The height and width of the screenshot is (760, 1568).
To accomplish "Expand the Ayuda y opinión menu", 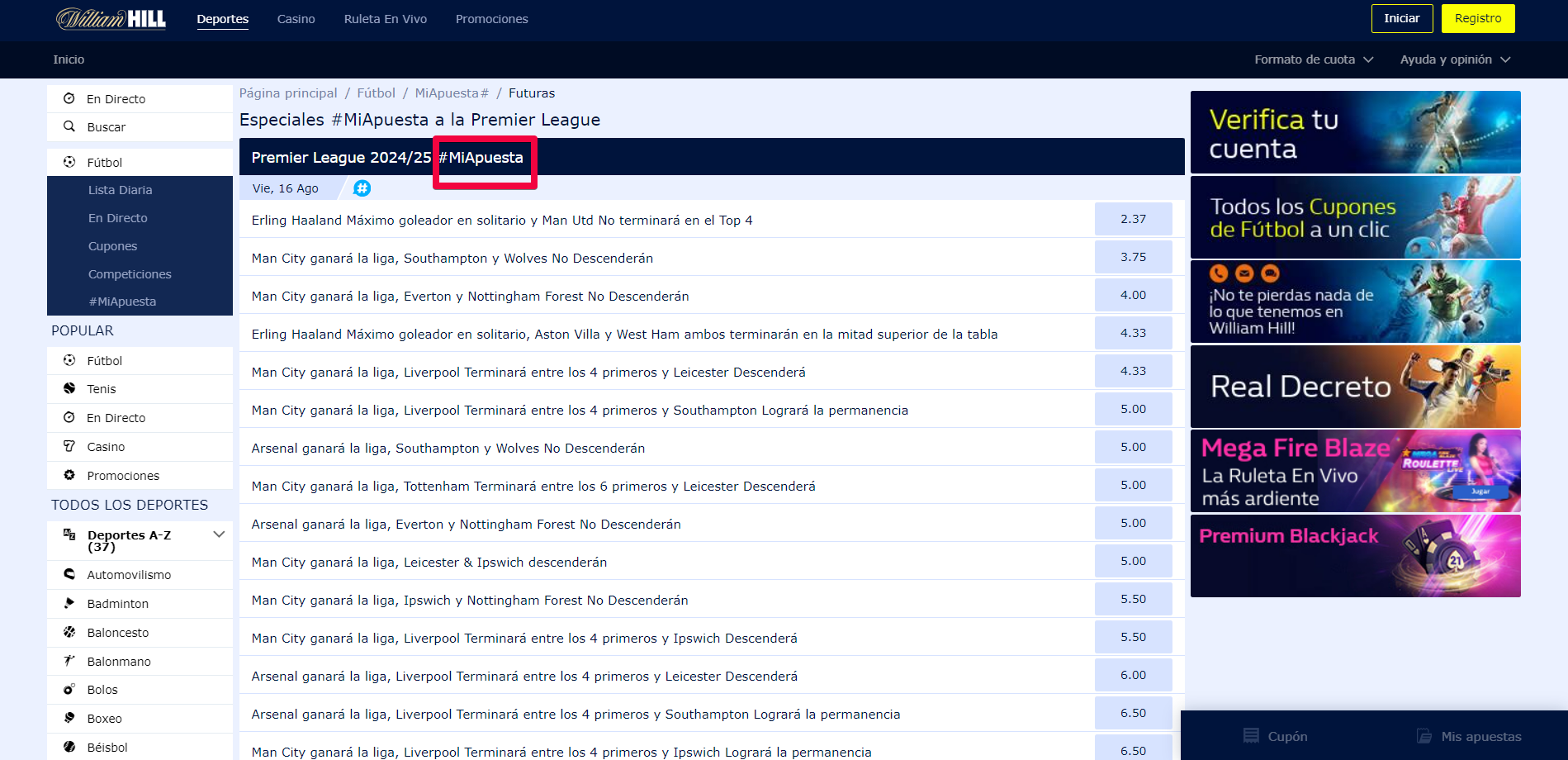I will coord(1455,59).
